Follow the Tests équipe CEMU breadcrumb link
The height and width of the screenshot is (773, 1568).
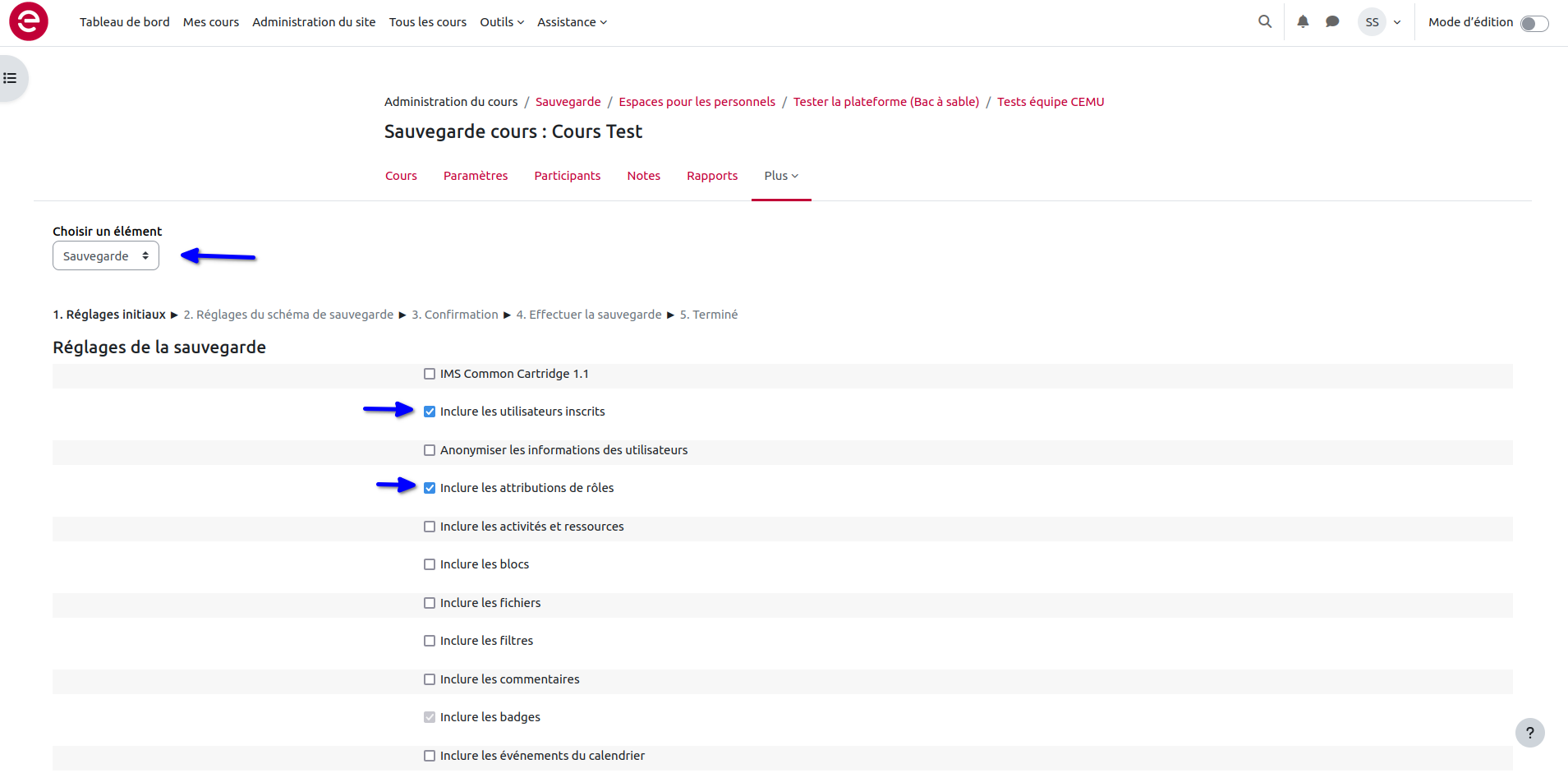coord(1051,102)
